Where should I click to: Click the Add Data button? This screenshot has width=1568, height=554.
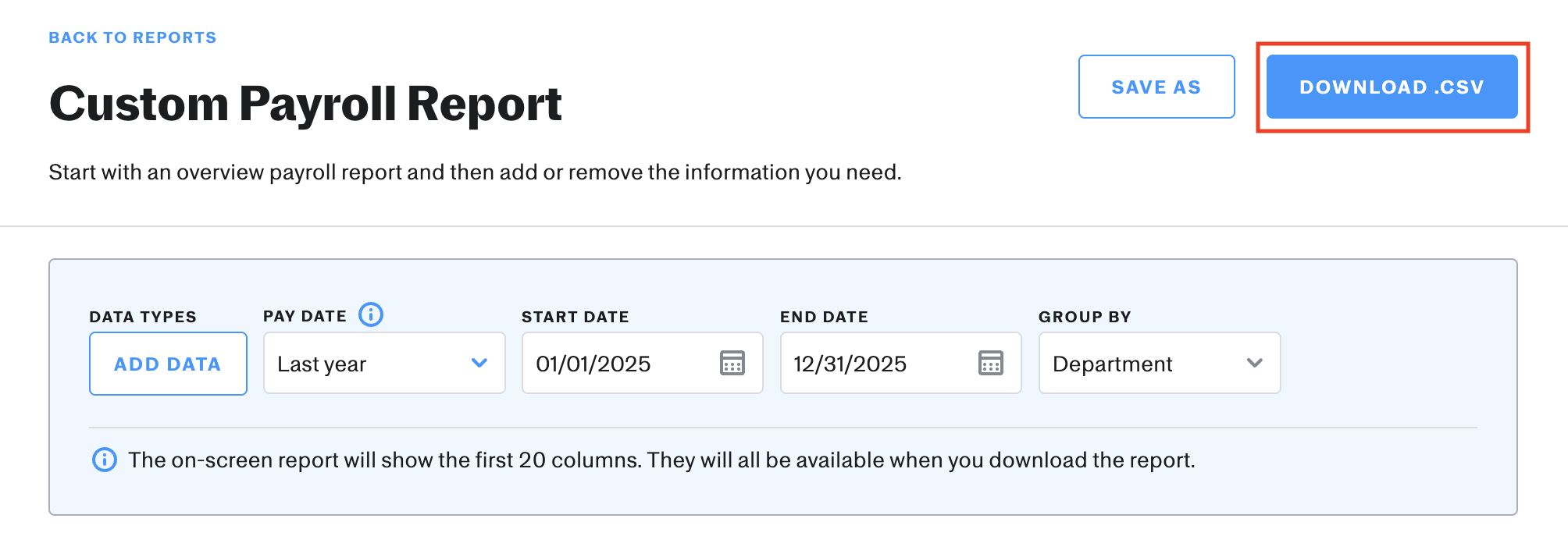click(x=168, y=364)
